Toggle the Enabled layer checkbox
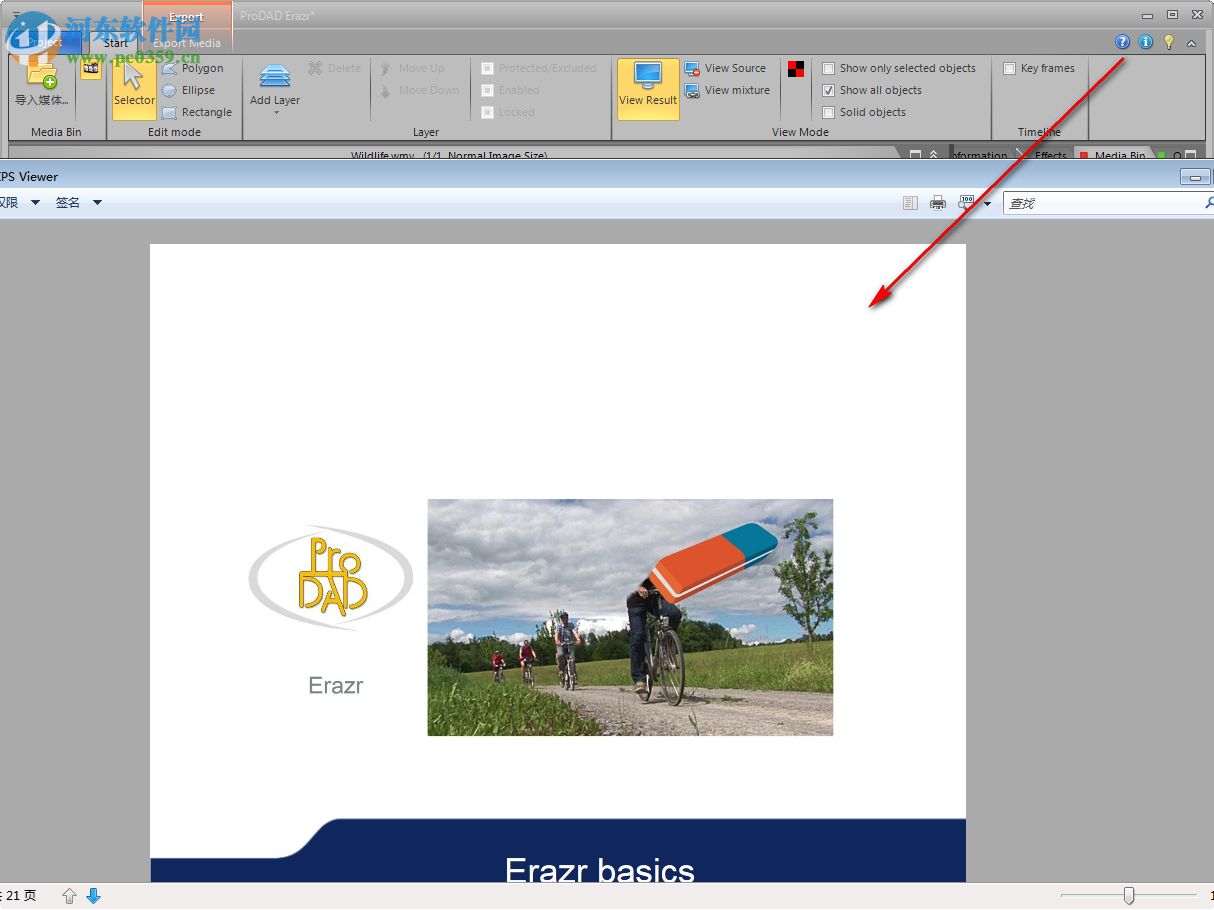 [487, 90]
